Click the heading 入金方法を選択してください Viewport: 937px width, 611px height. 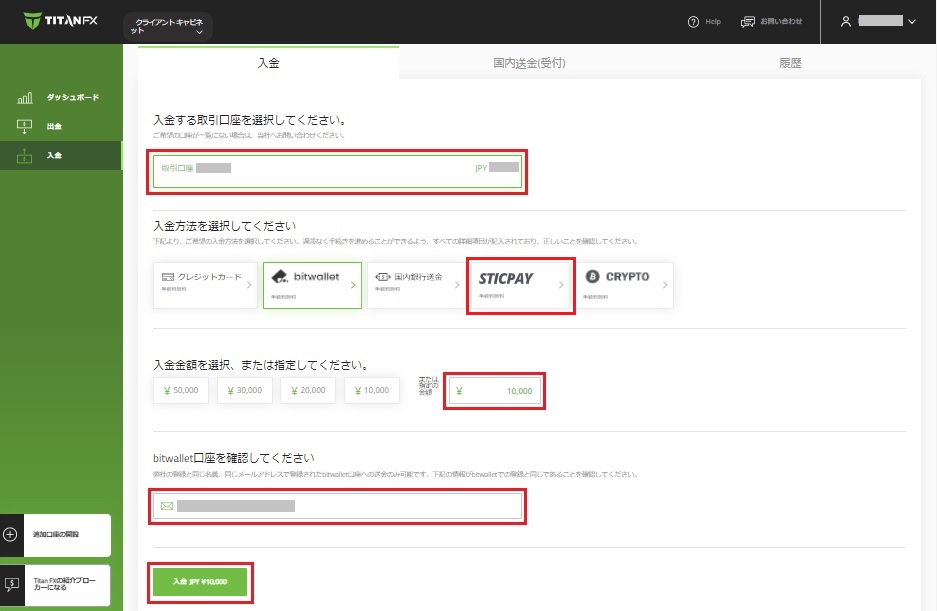click(x=224, y=226)
